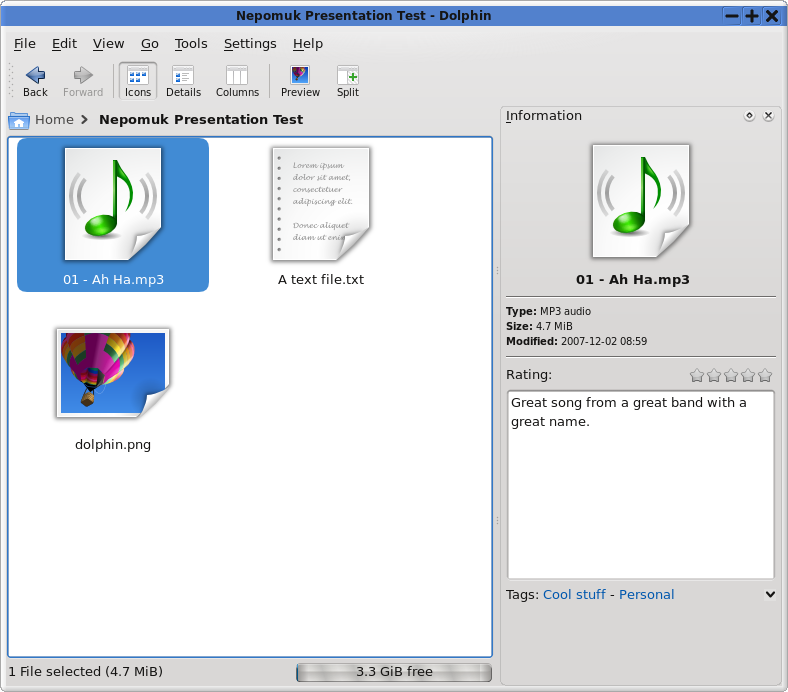This screenshot has height=692, width=788.
Task: Open the Settings menu
Action: click(x=250, y=44)
